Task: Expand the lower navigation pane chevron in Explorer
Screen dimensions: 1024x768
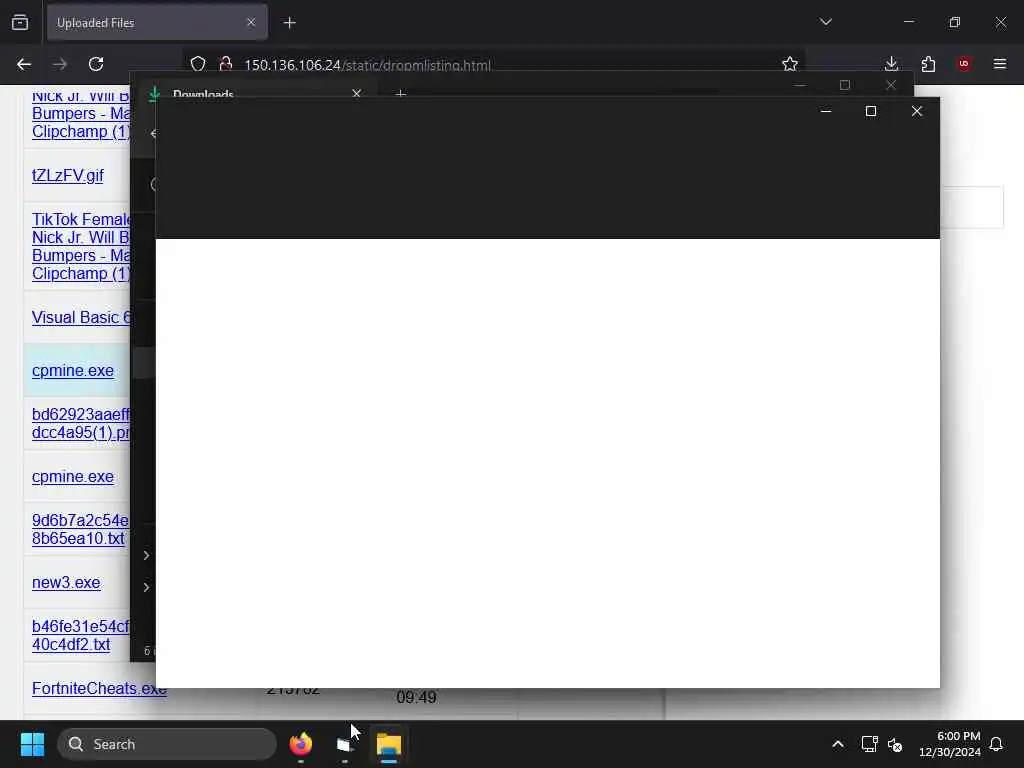Action: (146, 588)
